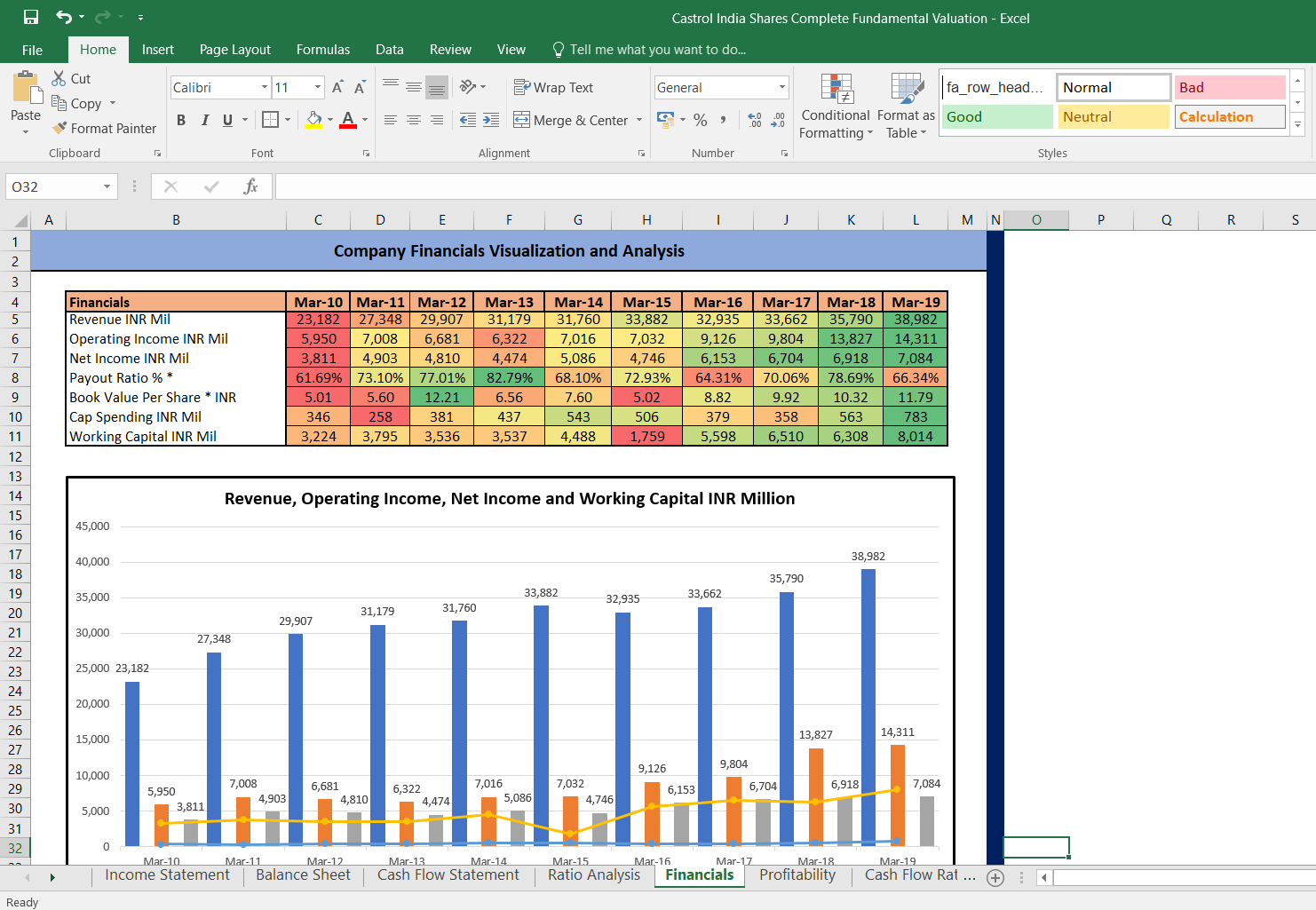
Task: Open Paste options dropdown arrow
Action: click(26, 131)
